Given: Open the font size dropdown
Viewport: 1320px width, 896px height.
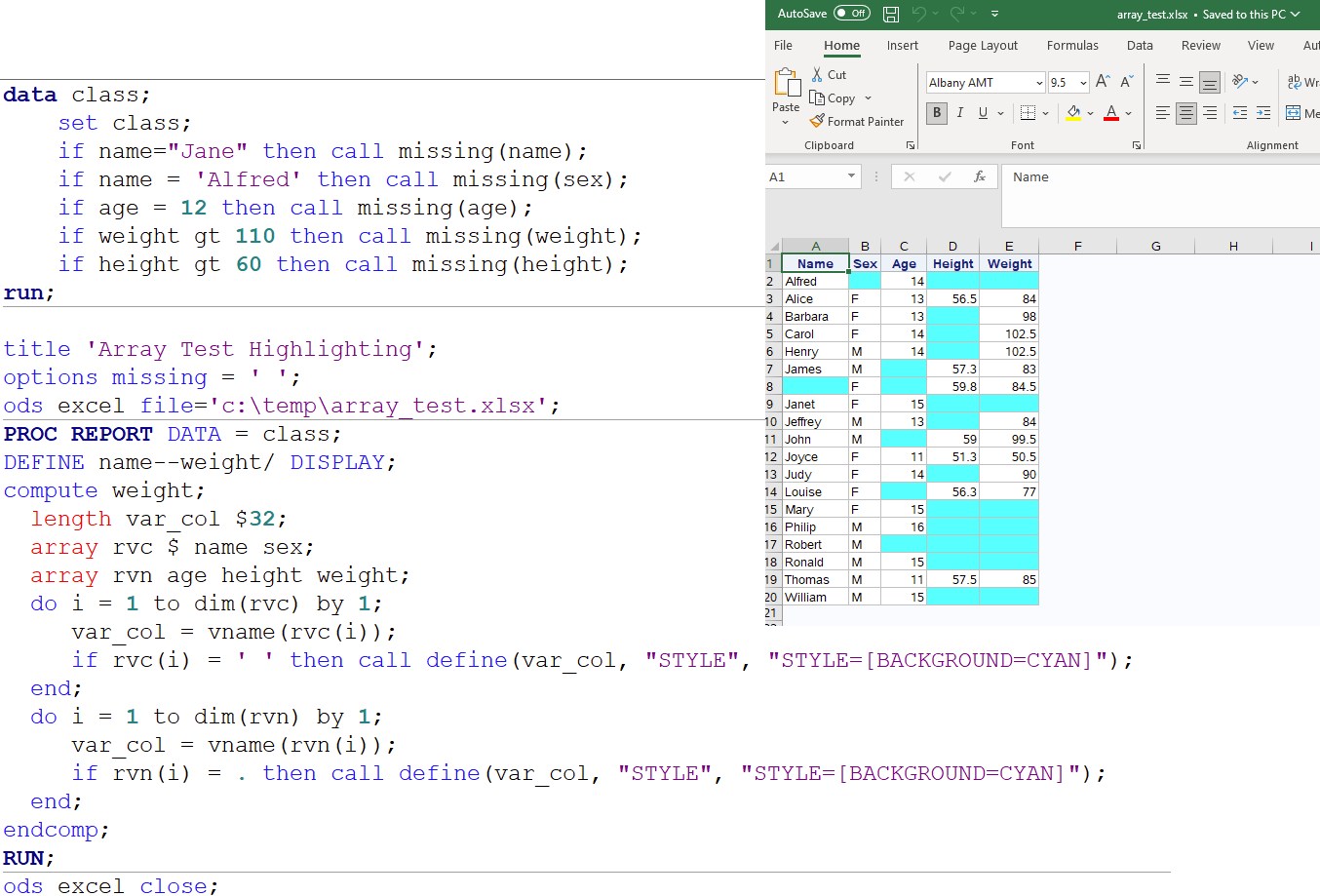Looking at the screenshot, I should [1083, 82].
